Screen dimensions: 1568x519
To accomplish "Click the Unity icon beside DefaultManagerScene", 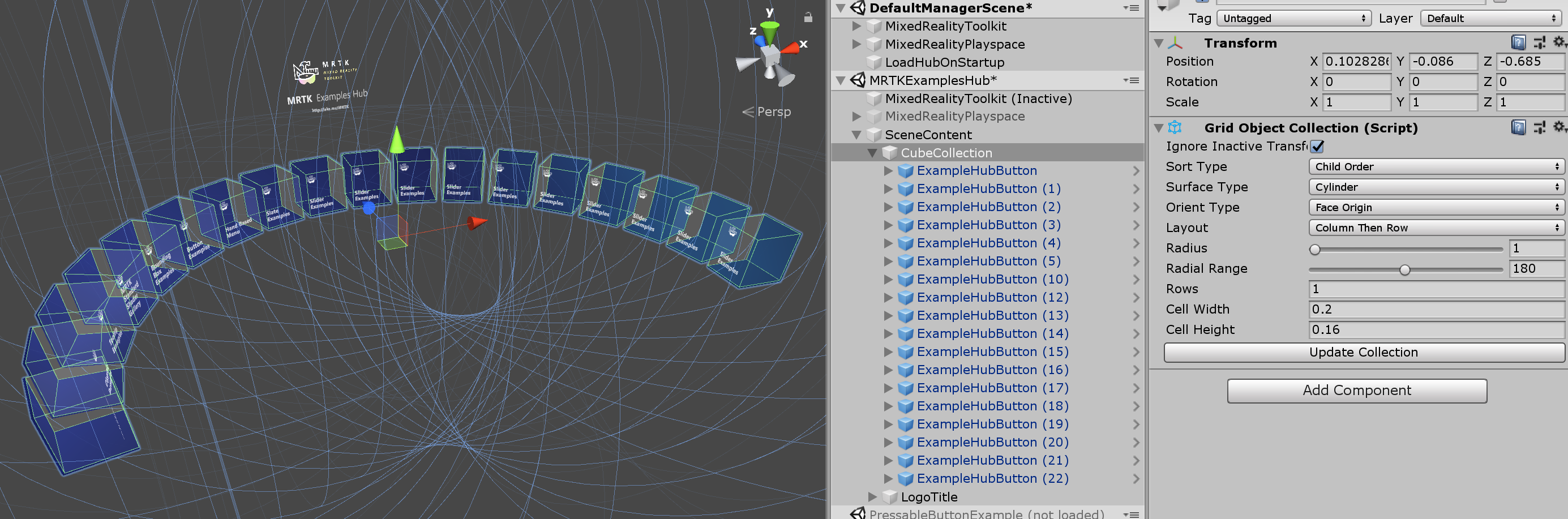I will click(x=858, y=8).
